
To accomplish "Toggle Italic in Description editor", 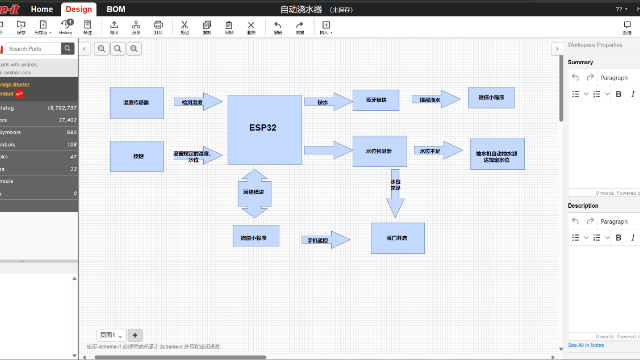I will (x=633, y=238).
